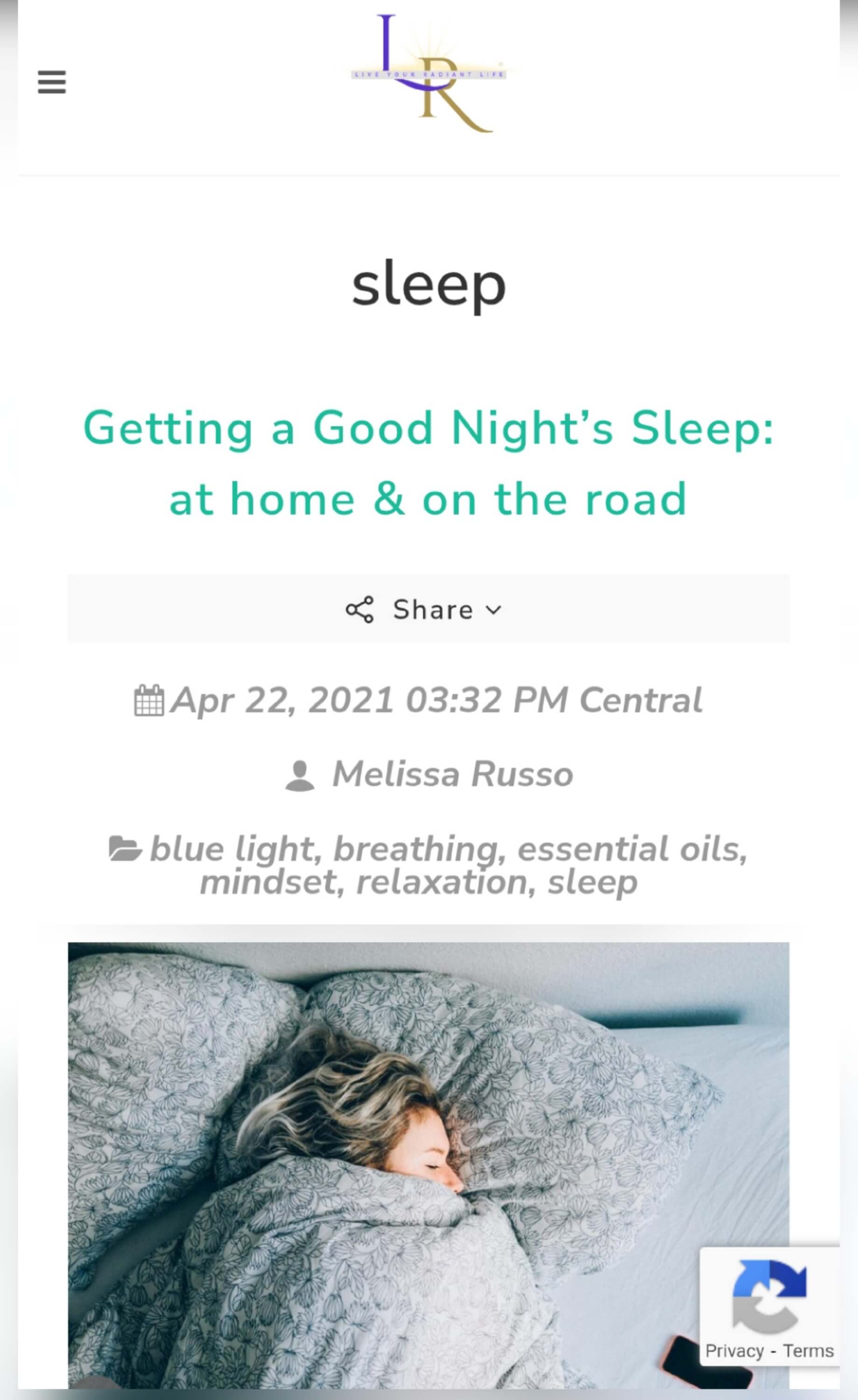Screen dimensions: 858x1400
Task: Expand the Share dropdown chevron
Action: click(494, 609)
